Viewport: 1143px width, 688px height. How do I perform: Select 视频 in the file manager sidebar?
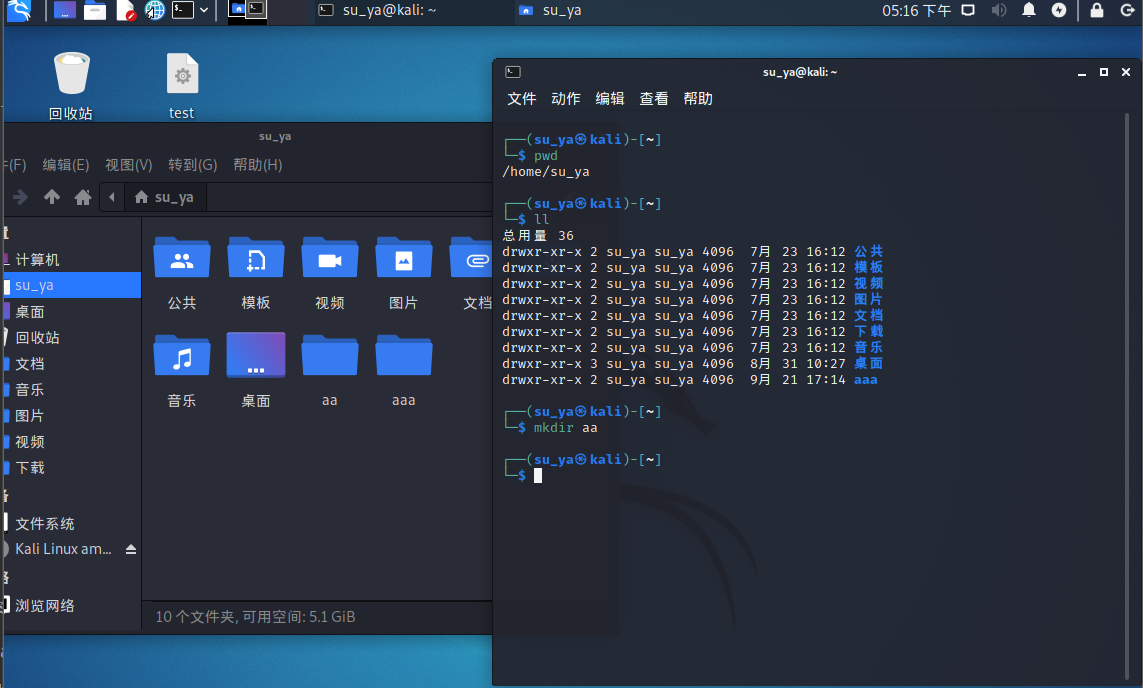pyautogui.click(x=71, y=442)
